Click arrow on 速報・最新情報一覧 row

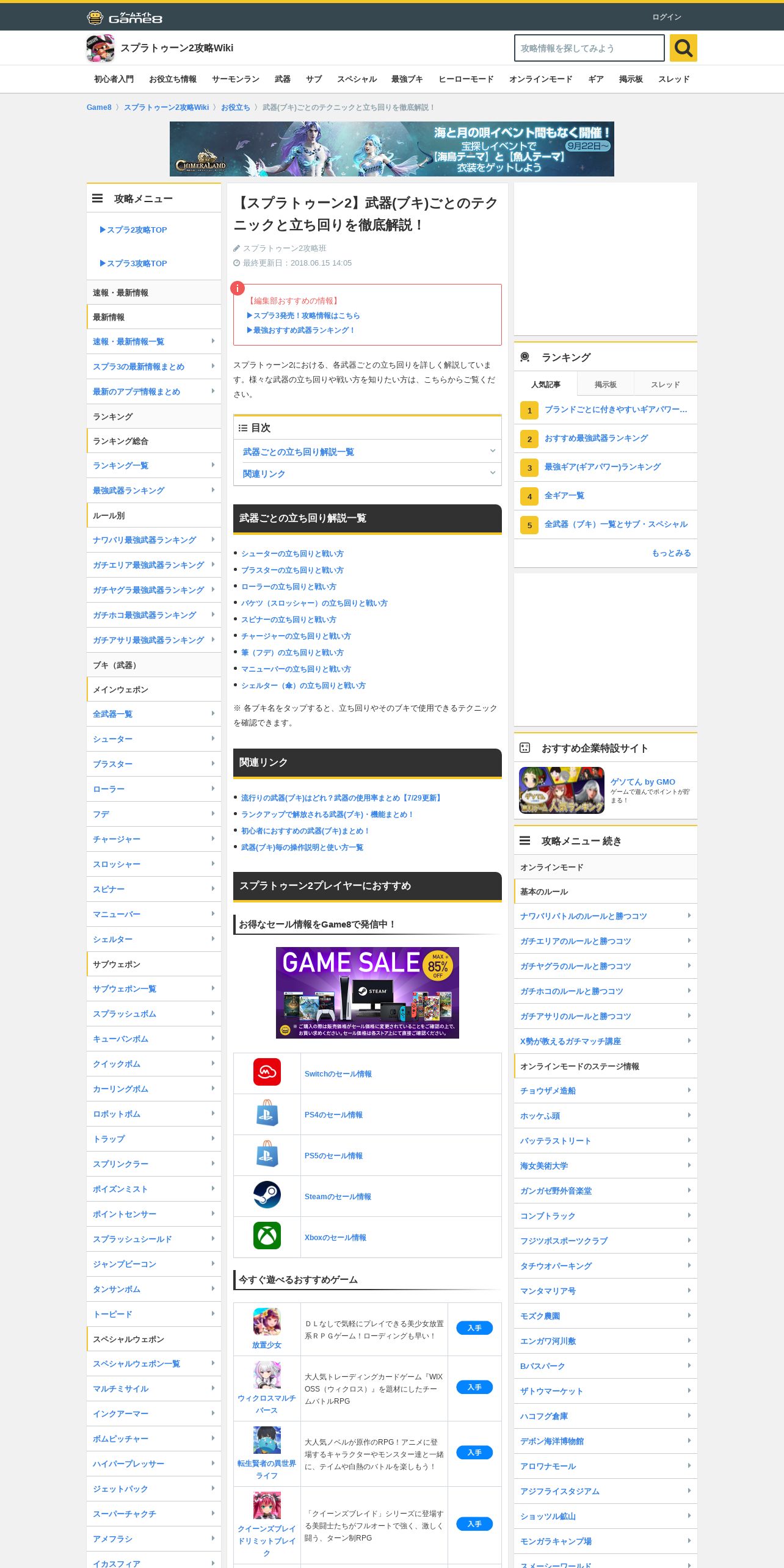click(x=213, y=341)
